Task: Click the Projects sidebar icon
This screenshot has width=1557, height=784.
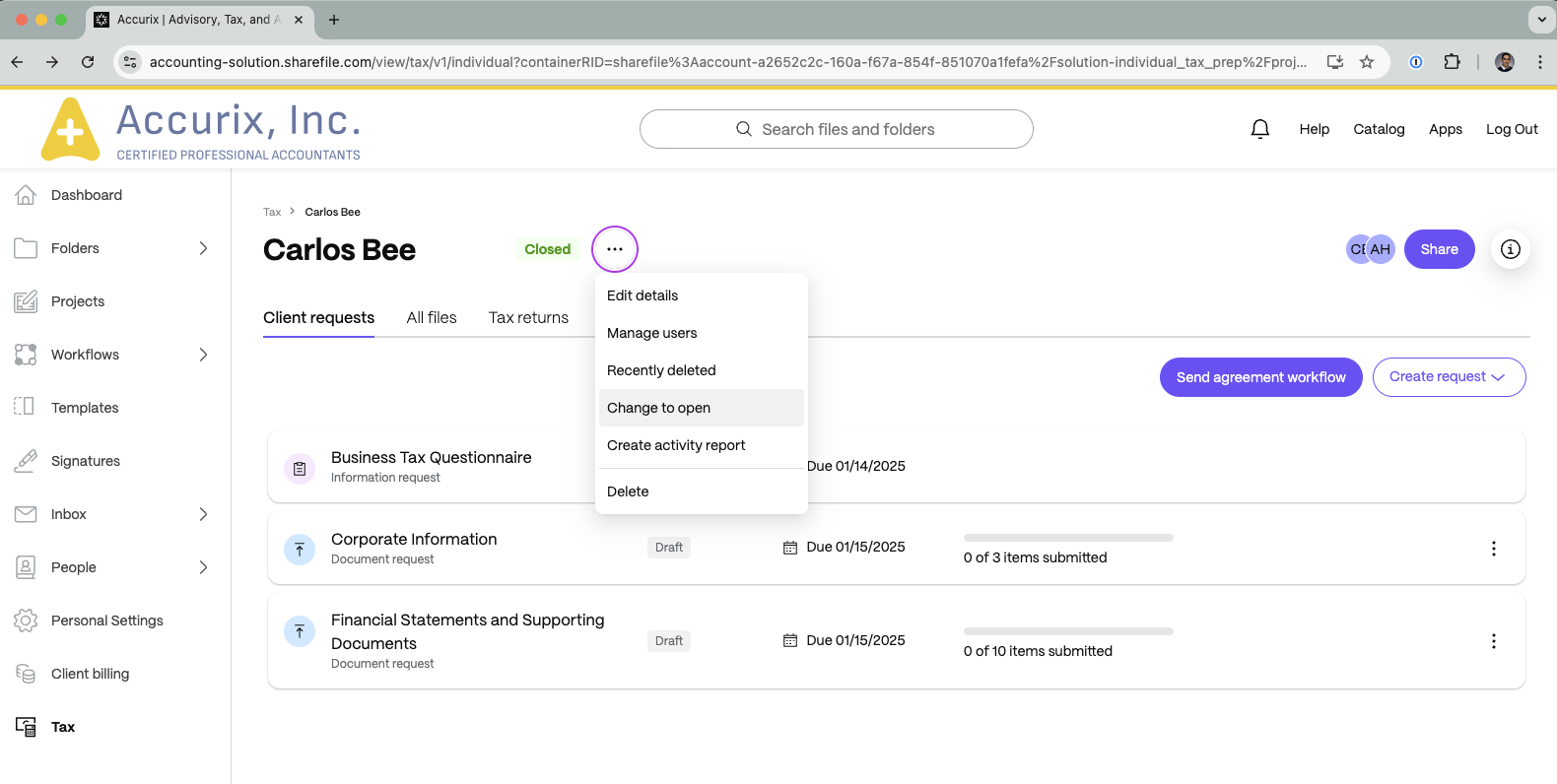Action: tap(26, 301)
